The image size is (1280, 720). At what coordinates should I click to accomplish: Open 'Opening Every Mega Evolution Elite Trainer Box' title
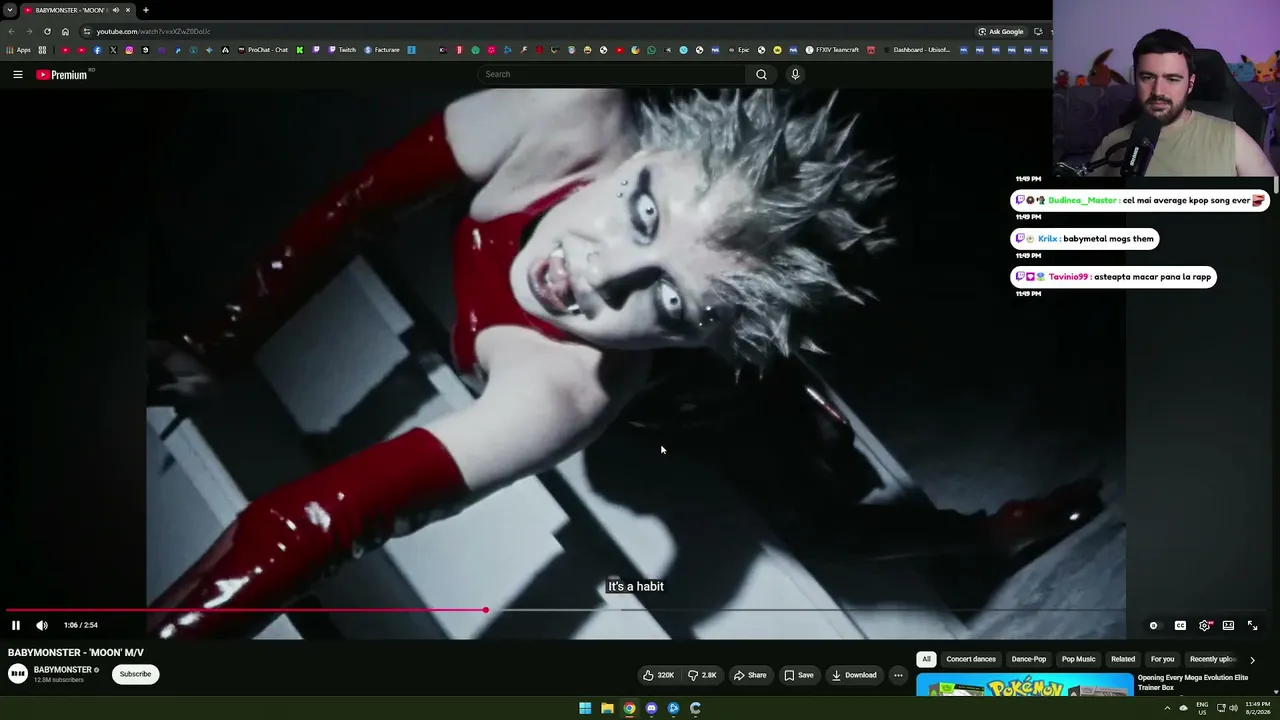[x=1193, y=682]
